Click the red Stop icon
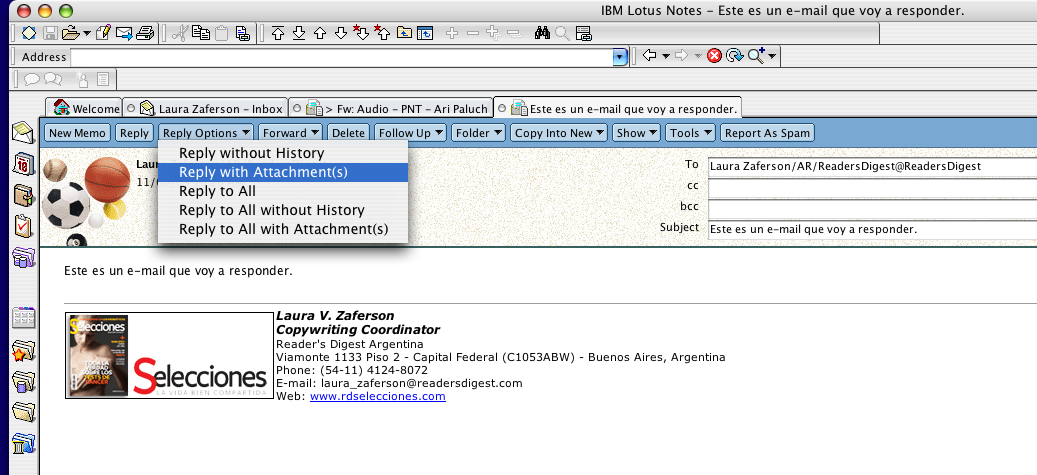This screenshot has height=475, width=1037. pyautogui.click(x=714, y=56)
